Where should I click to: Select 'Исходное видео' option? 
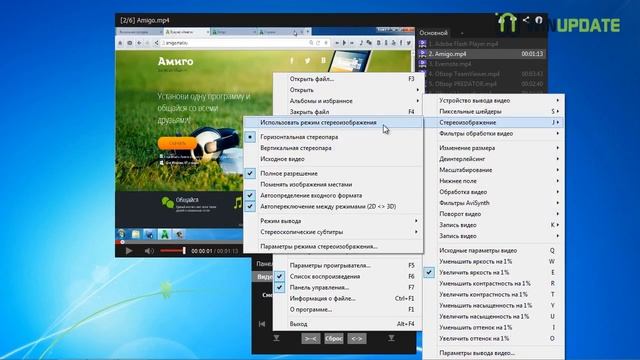click(x=333, y=159)
